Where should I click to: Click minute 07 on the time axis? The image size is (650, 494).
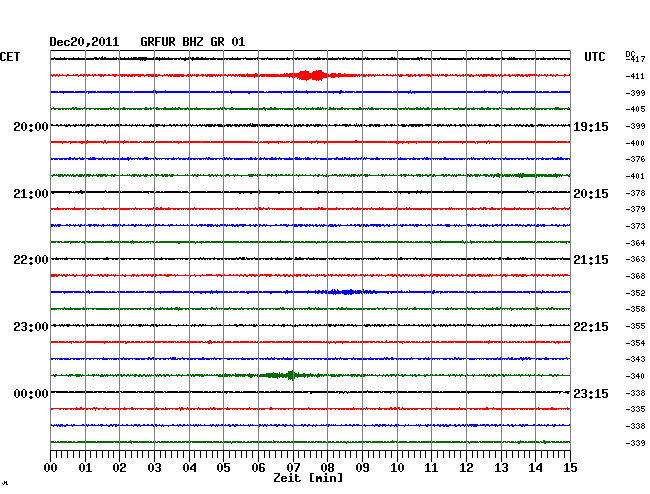pyautogui.click(x=293, y=468)
